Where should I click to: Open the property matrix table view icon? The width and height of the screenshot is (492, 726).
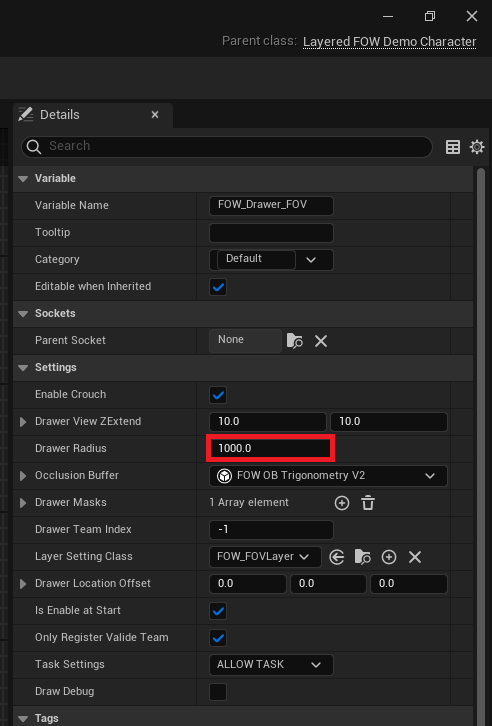(x=452, y=147)
